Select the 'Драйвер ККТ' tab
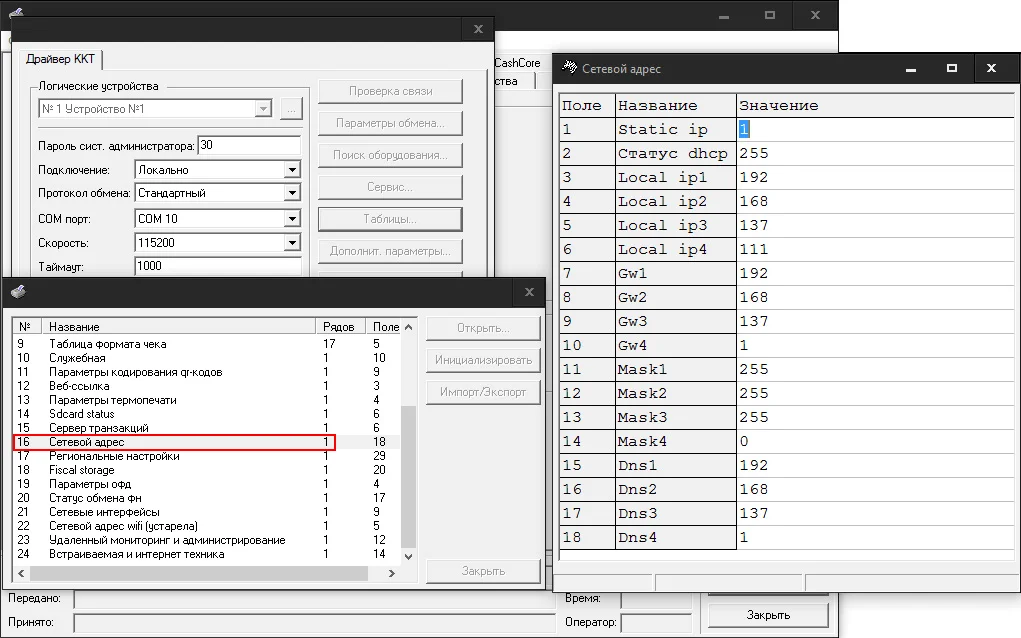The height and width of the screenshot is (638, 1021). (61, 59)
